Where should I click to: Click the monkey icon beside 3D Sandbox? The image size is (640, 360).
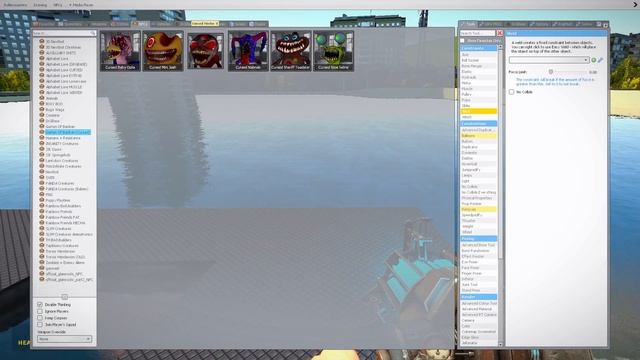point(42,41)
